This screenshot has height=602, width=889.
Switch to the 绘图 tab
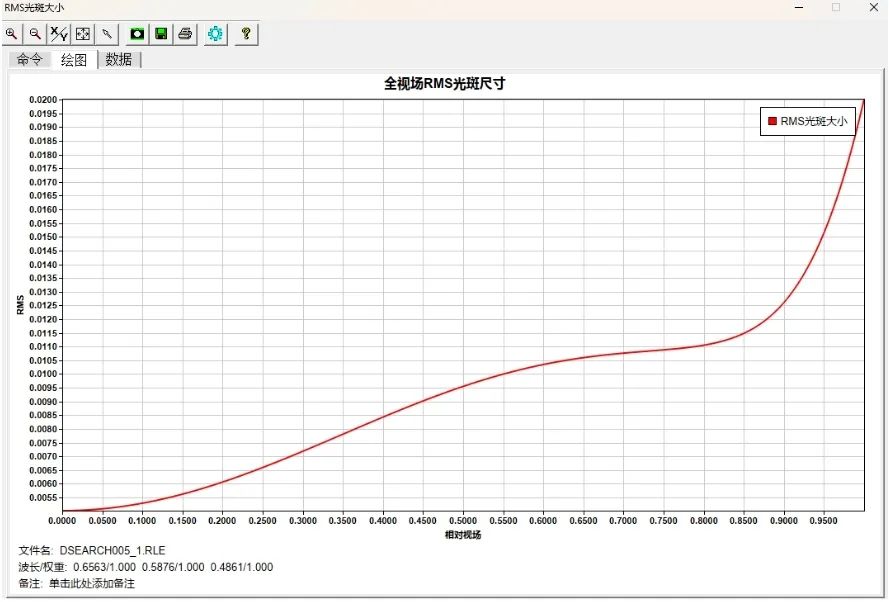[74, 60]
